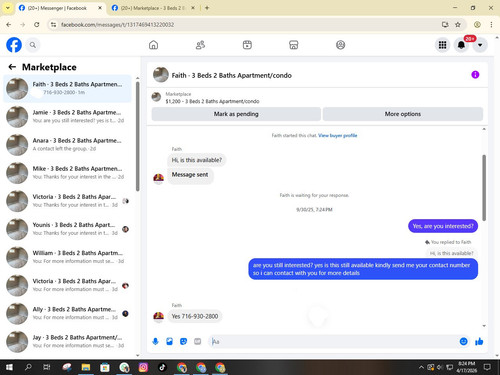Click the 'Yes 716-930-2800' message
500x375 pixels.
pyautogui.click(x=195, y=316)
